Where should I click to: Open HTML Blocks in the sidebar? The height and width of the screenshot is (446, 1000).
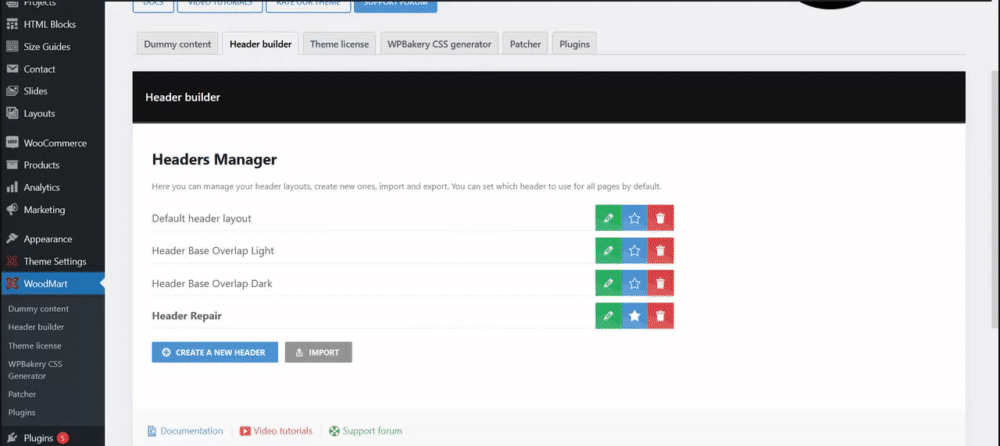[x=52, y=24]
